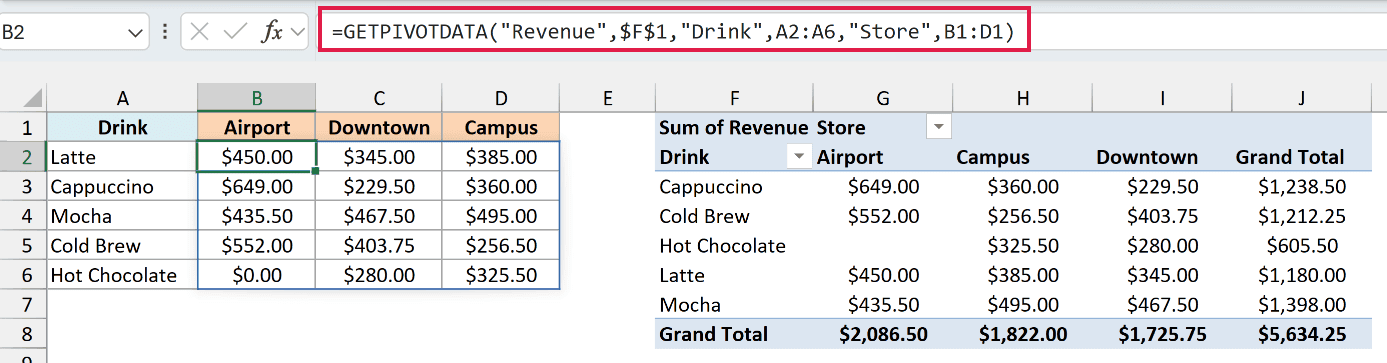
Task: Select column G header
Action: (x=883, y=98)
